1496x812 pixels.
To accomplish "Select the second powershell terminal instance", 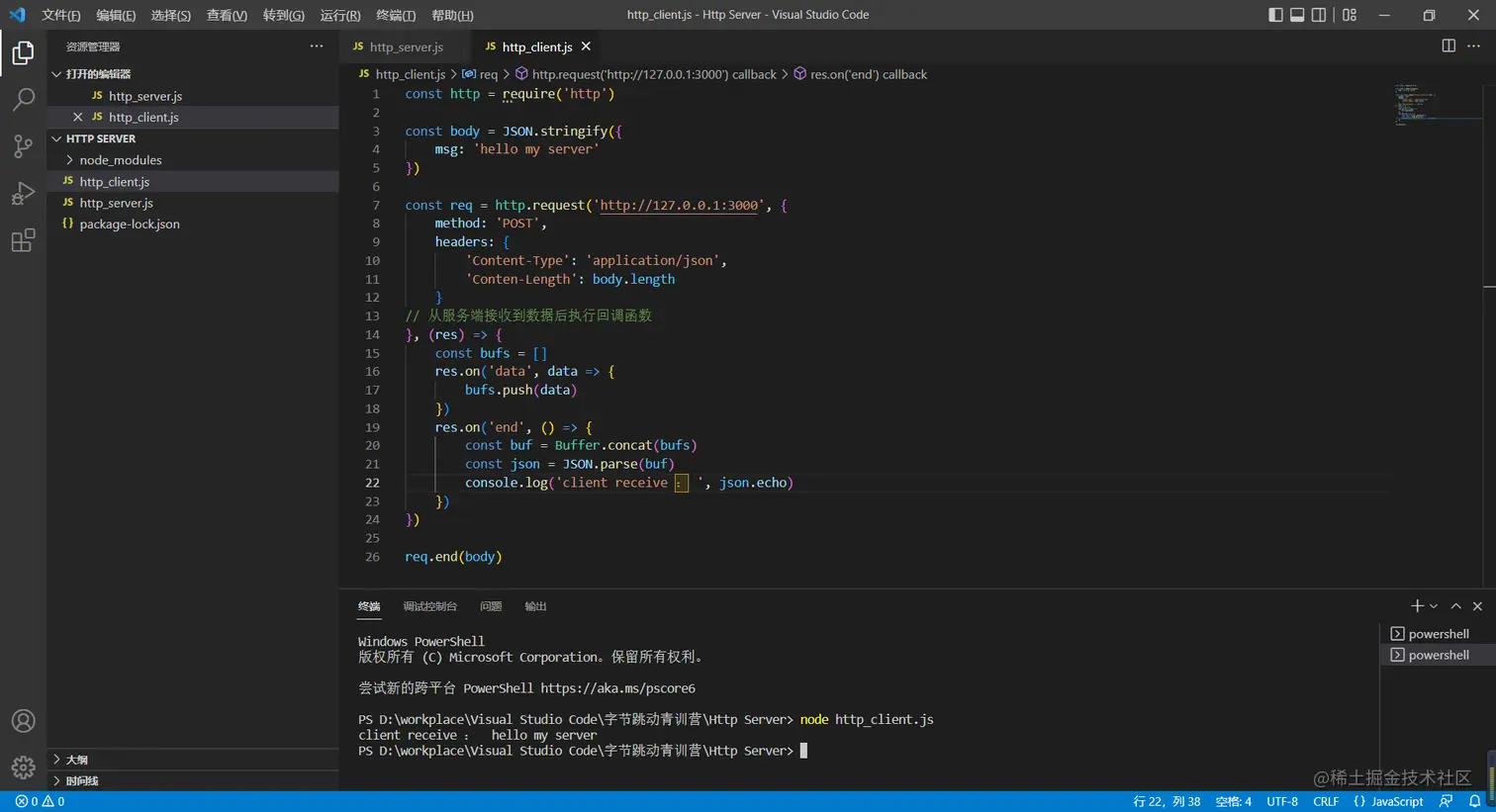I will pos(1438,656).
